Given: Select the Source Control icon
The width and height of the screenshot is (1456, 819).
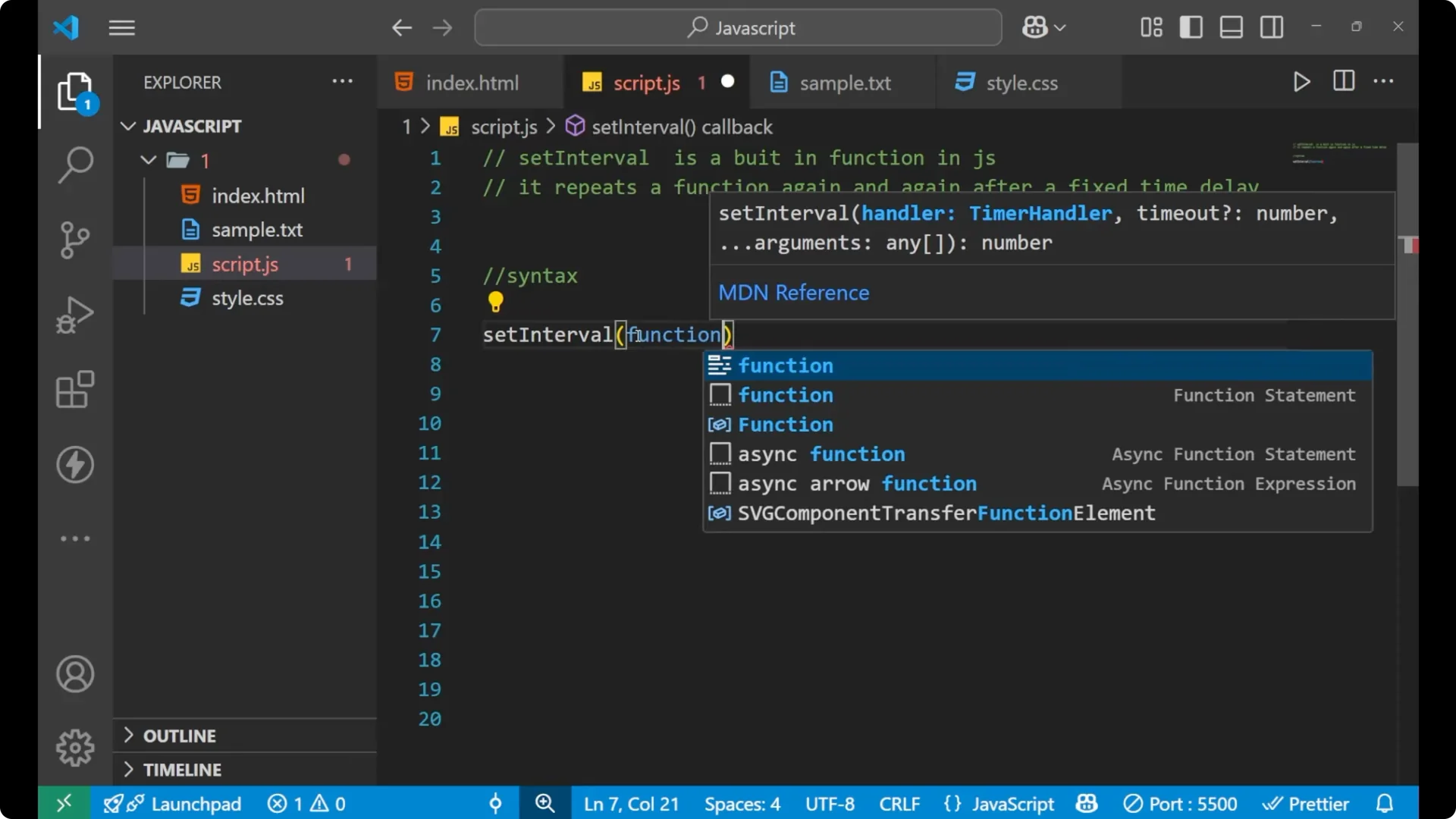Looking at the screenshot, I should (75, 240).
